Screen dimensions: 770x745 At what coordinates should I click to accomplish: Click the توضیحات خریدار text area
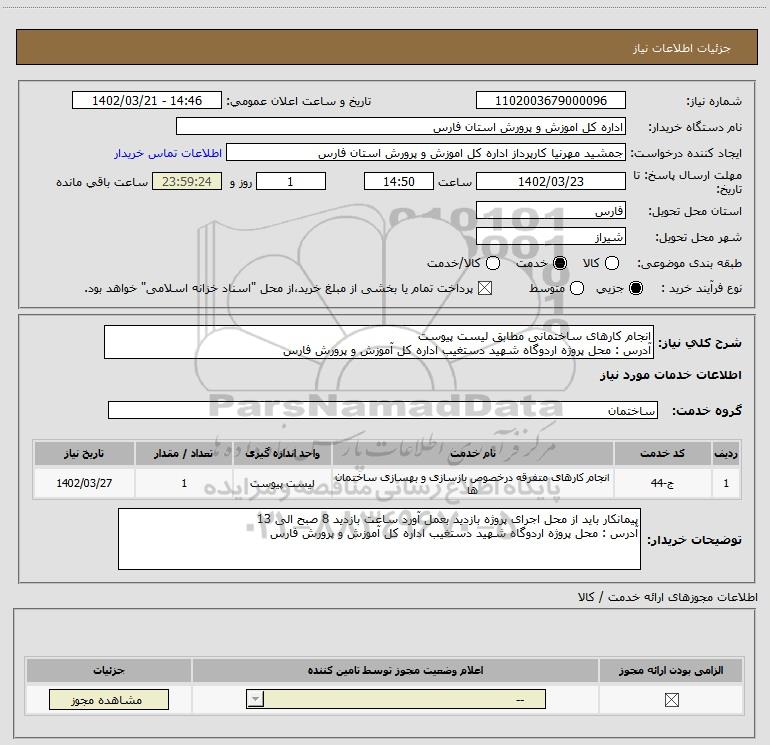pyautogui.click(x=379, y=539)
